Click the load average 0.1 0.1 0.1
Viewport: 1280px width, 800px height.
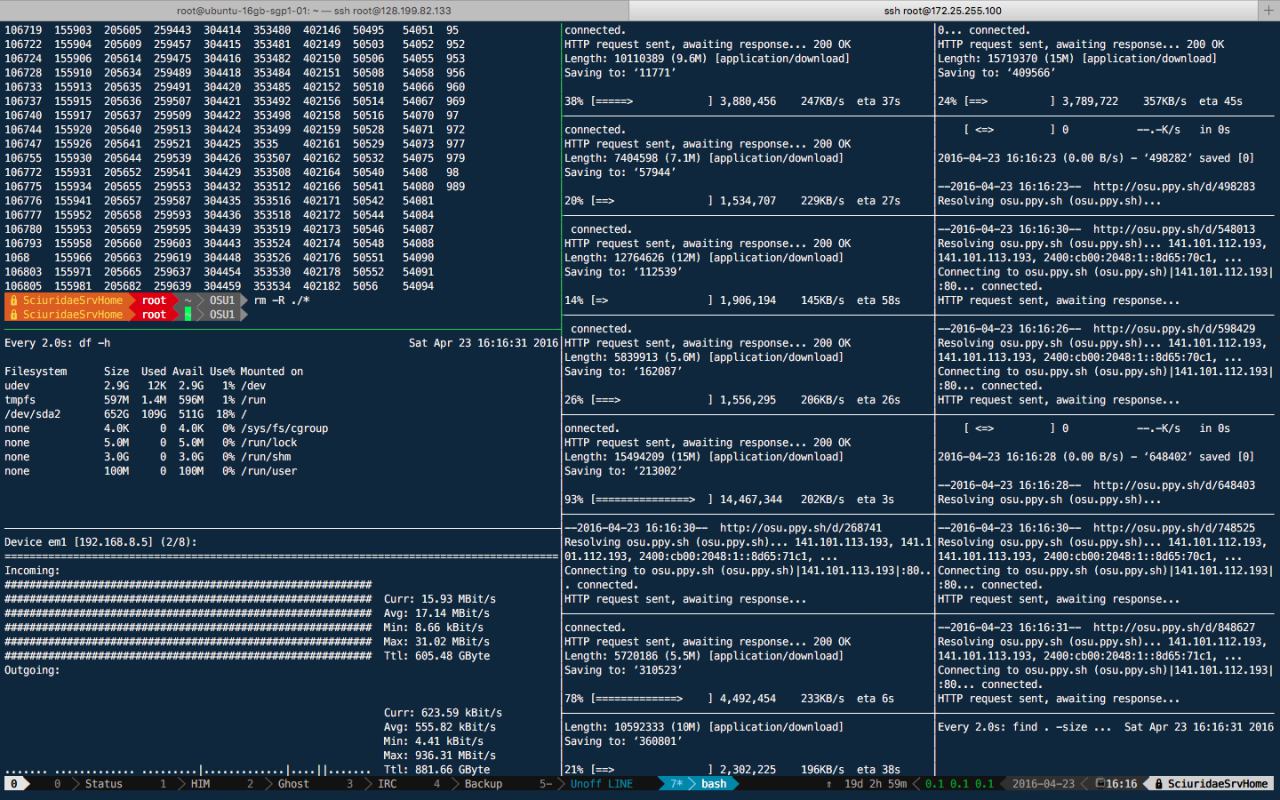pyautogui.click(x=958, y=784)
